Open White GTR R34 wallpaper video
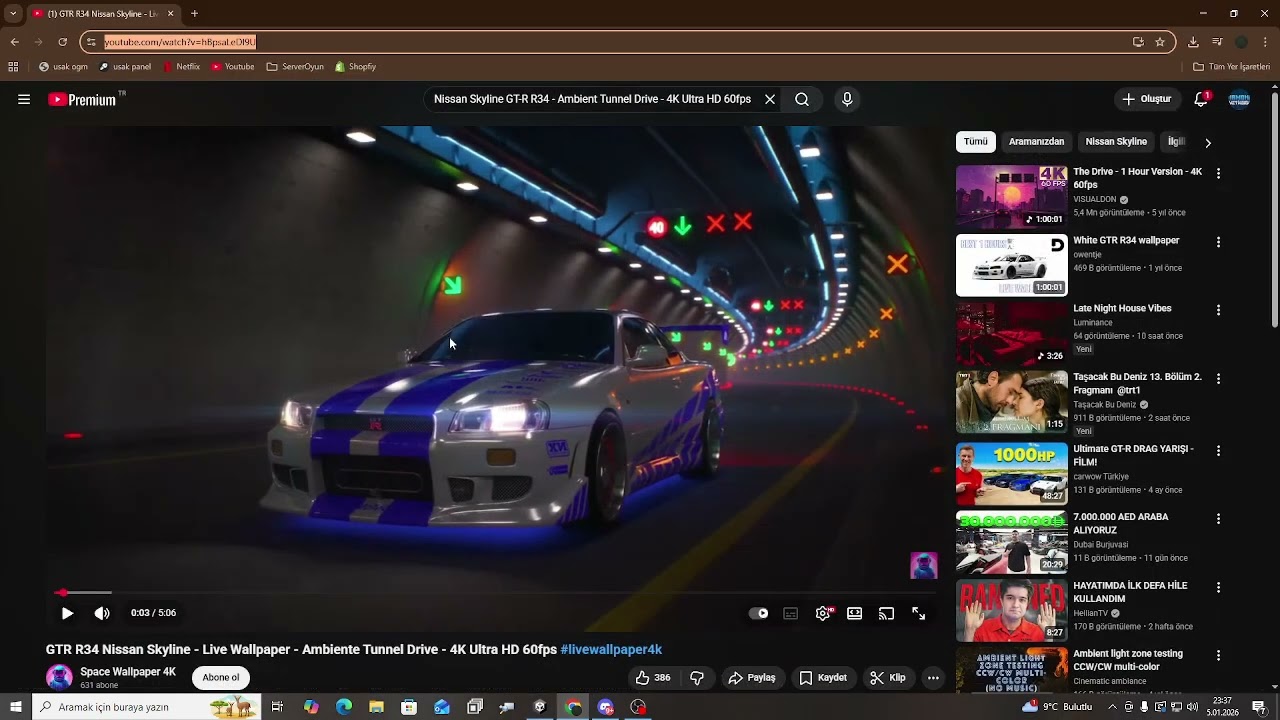This screenshot has width=1280, height=720. 1126,240
